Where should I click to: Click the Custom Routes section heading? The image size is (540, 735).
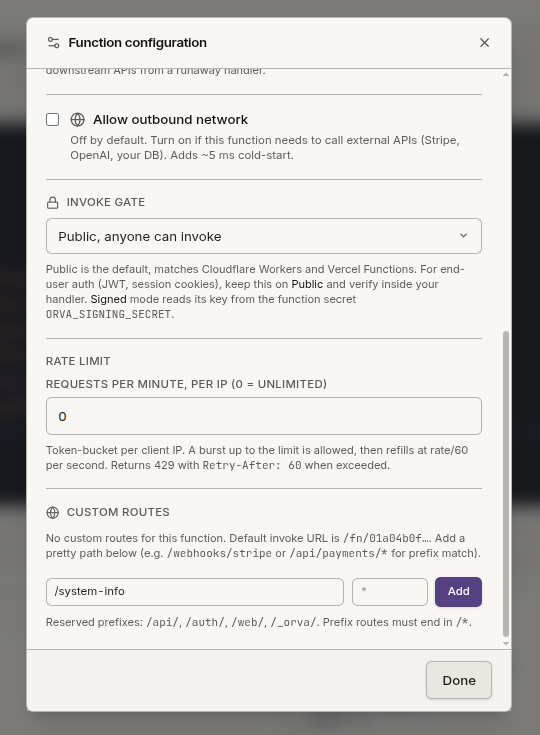(118, 512)
